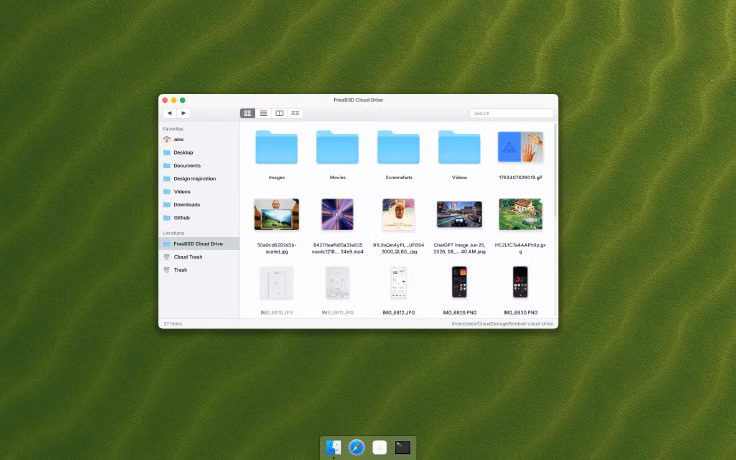Click the '27 items' status bar text
This screenshot has width=736, height=460.
173,324
